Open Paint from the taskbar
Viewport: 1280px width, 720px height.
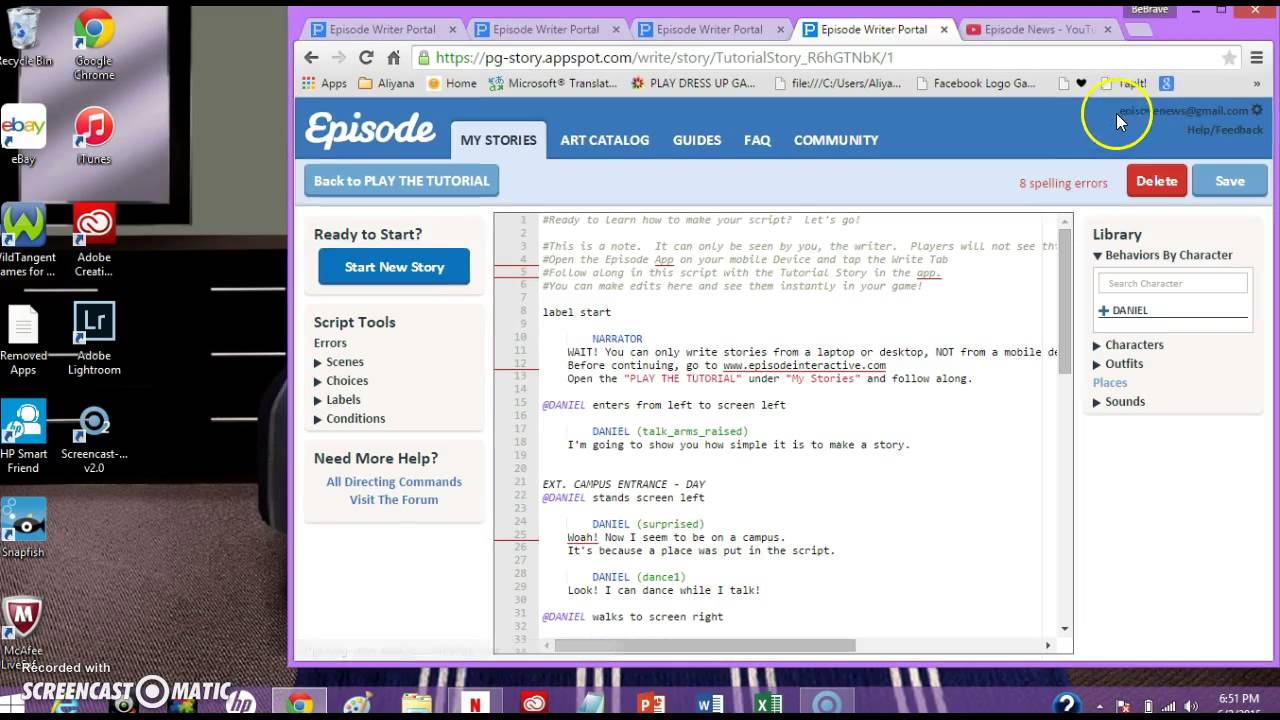358,703
